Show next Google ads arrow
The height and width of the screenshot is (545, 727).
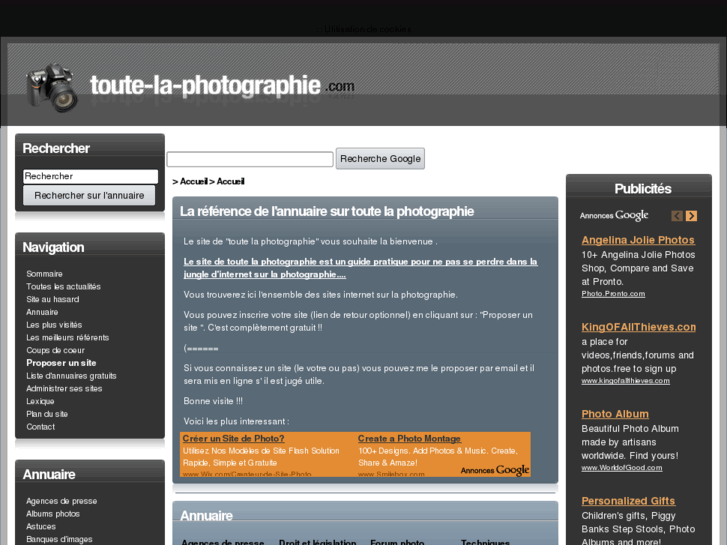[691, 216]
